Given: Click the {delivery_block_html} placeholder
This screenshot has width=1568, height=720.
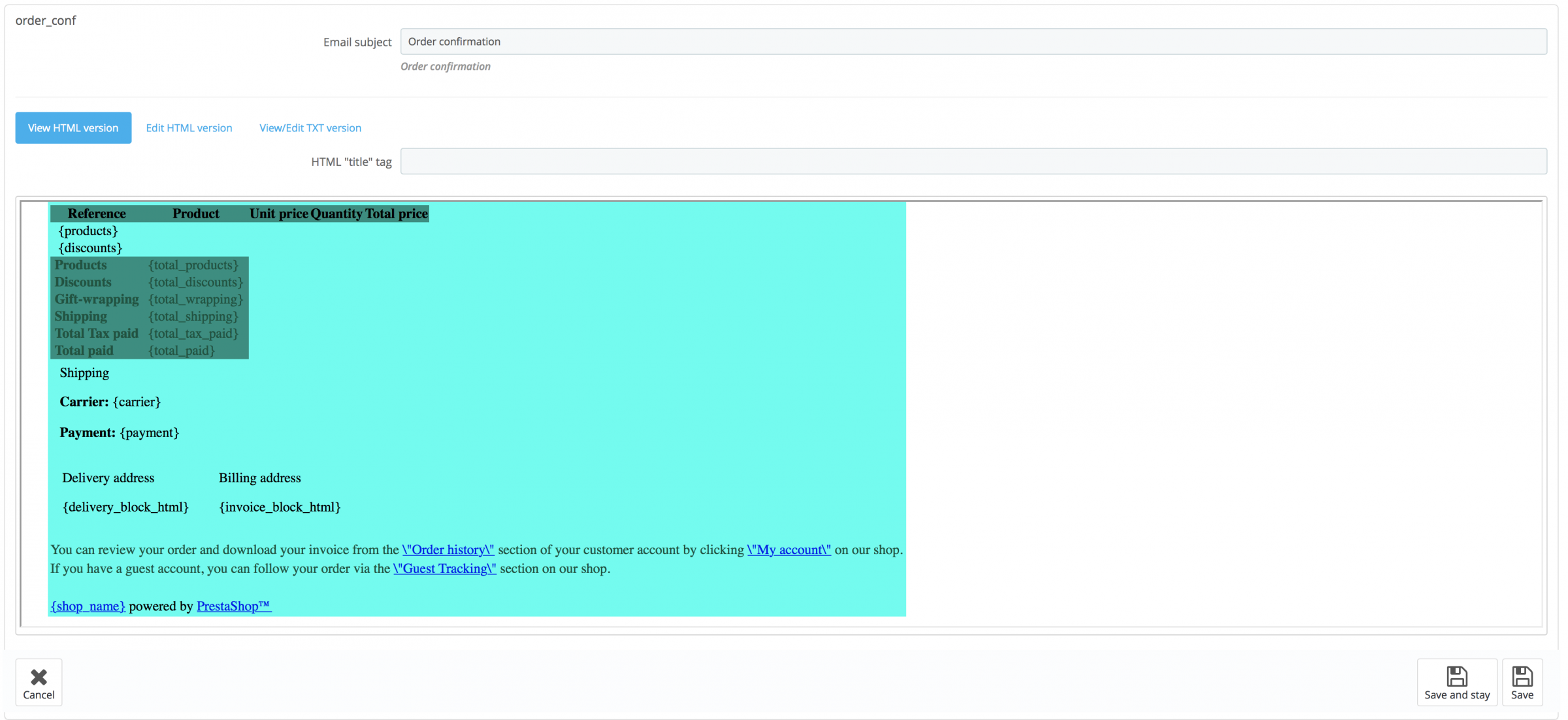Looking at the screenshot, I should 125,508.
